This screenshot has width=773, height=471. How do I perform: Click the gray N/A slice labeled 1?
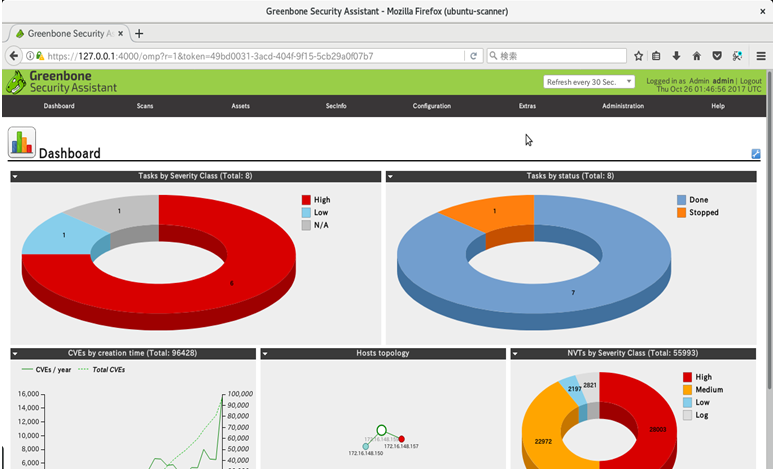(x=121, y=211)
